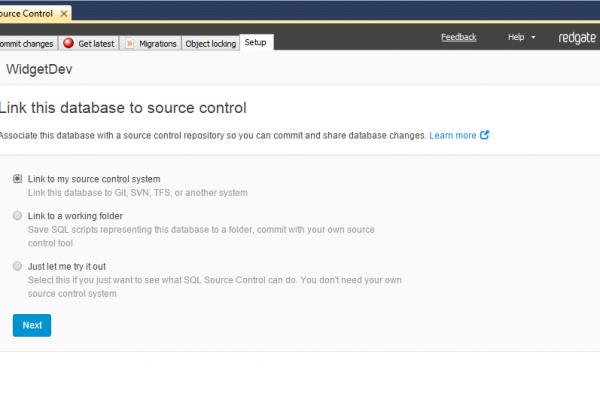Expand the Help dropdown arrow
The width and height of the screenshot is (600, 400).
click(533, 38)
